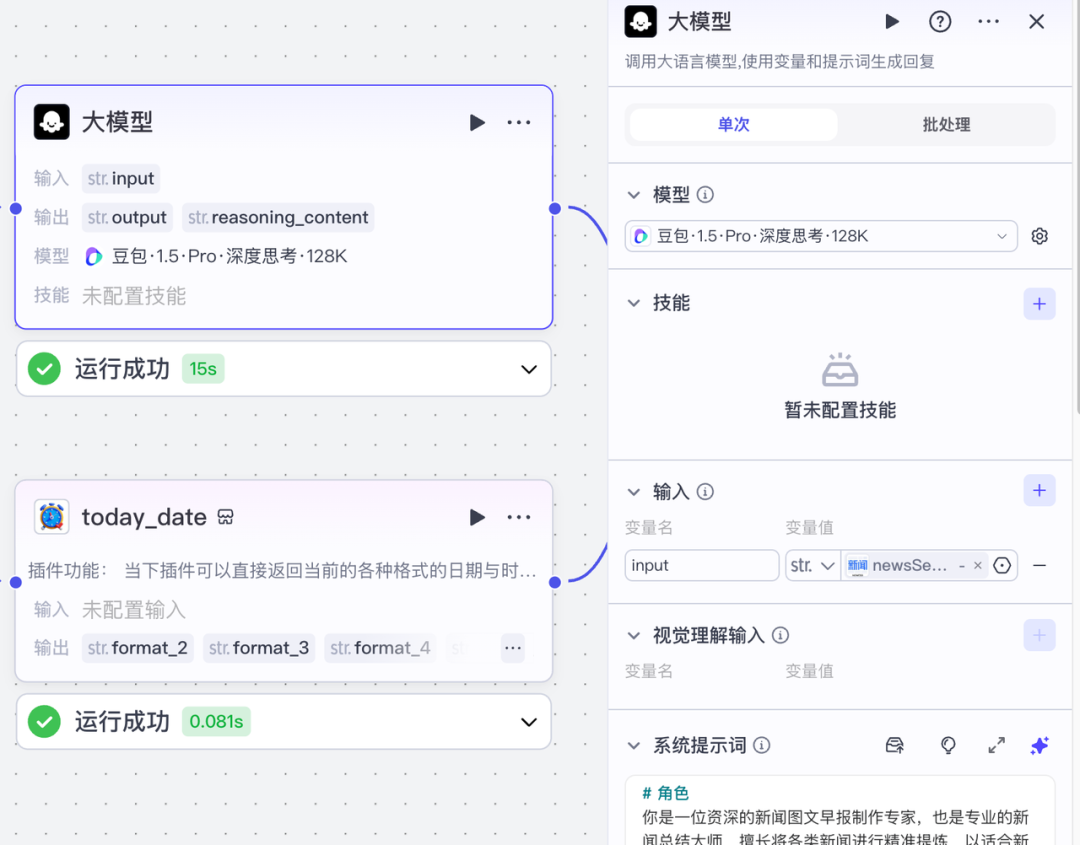Click the AI optimize prompt sparkle icon
1080x845 pixels.
1039,745
